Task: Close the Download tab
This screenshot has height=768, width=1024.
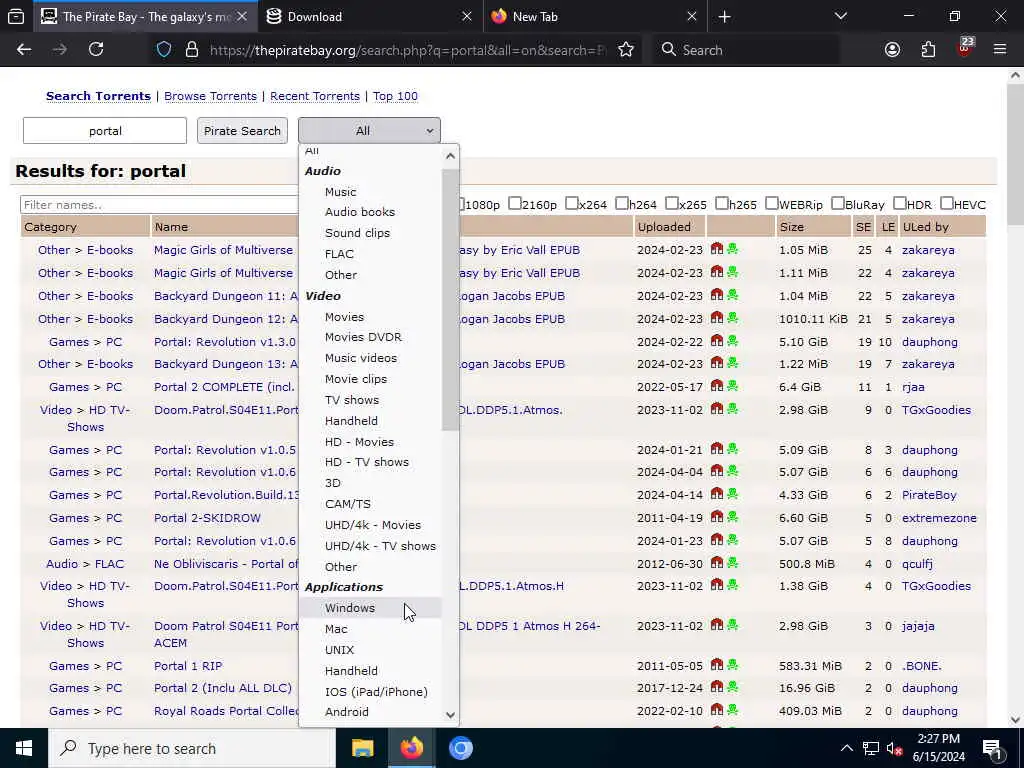Action: pos(466,17)
